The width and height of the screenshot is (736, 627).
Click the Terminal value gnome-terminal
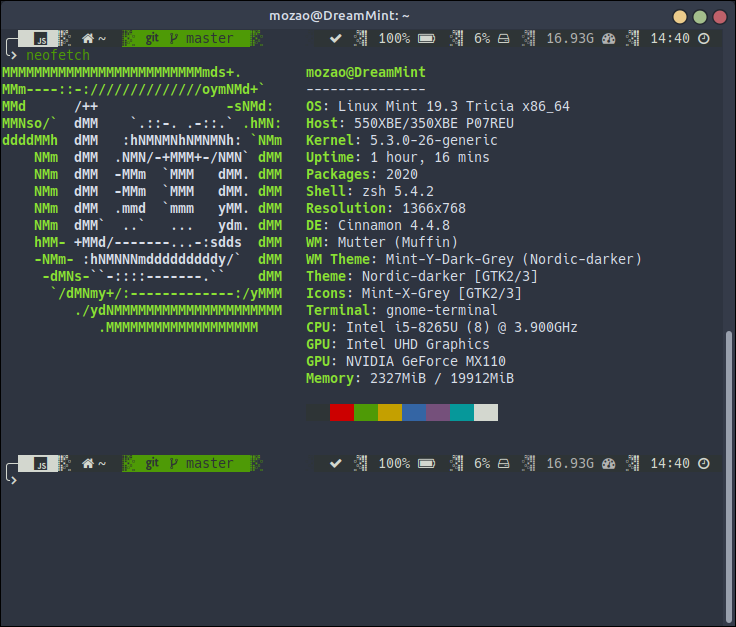442,310
